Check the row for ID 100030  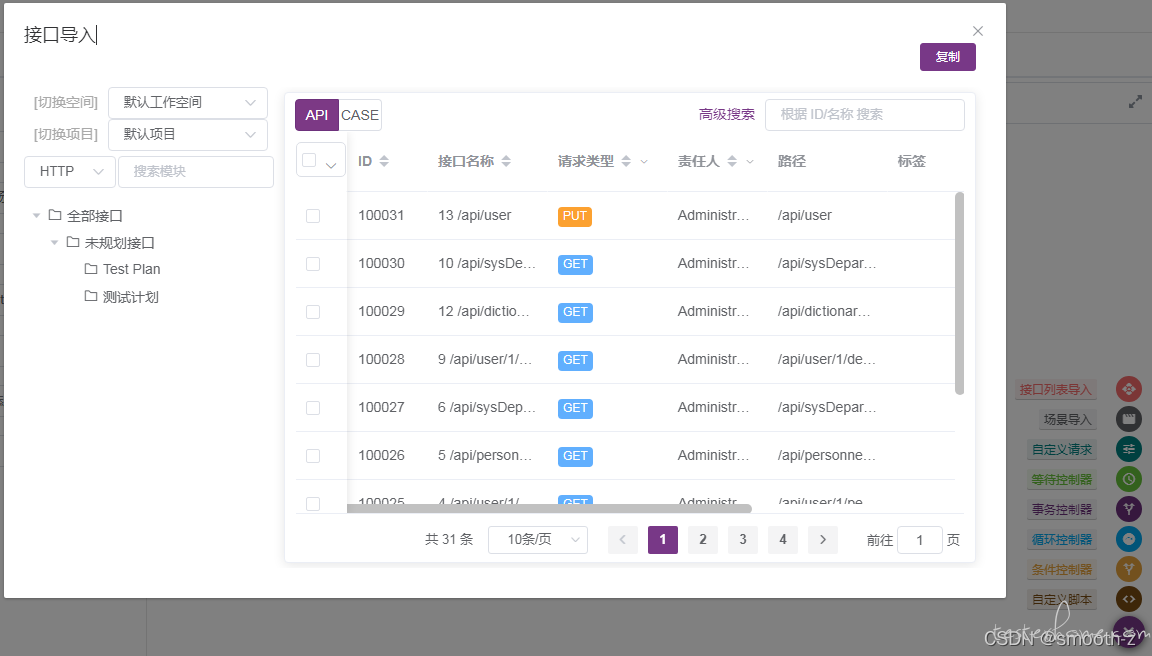[x=313, y=264]
